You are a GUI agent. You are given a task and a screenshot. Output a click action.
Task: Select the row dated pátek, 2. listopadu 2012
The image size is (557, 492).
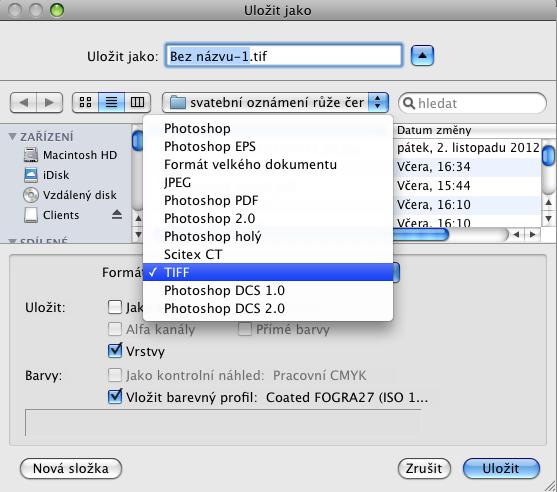468,148
